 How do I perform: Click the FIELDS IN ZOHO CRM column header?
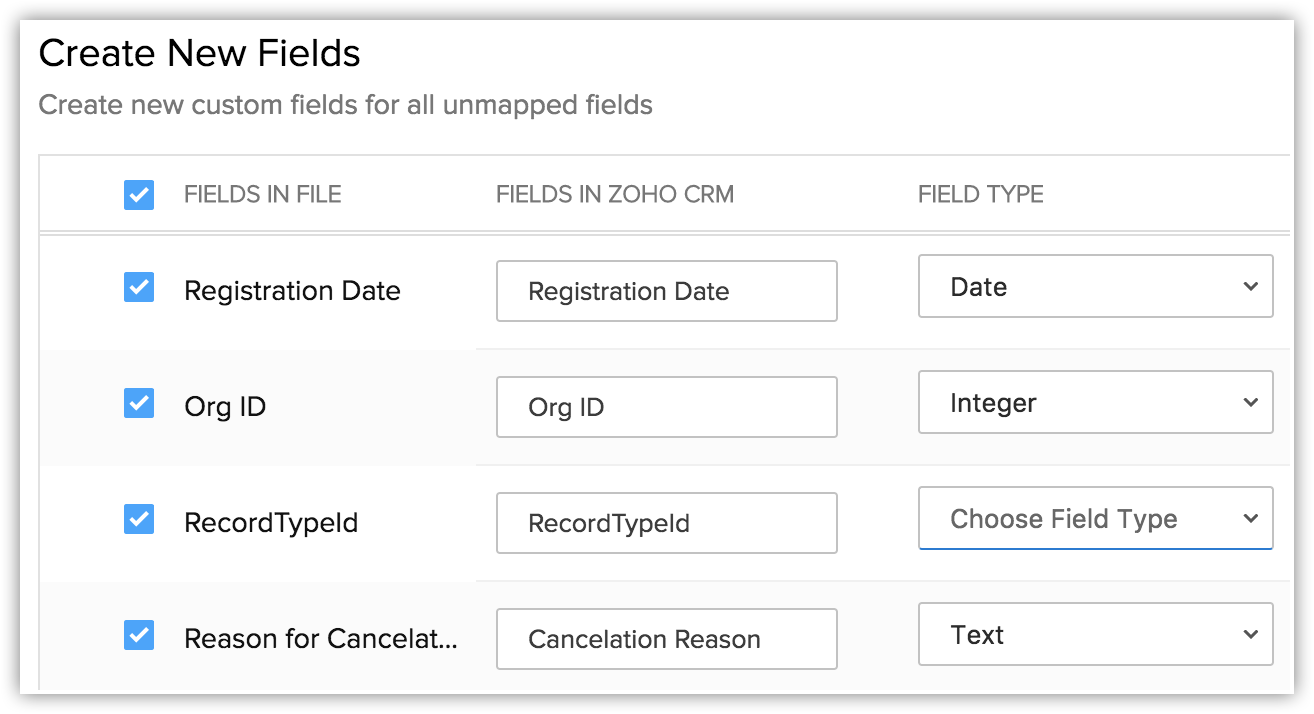tap(614, 195)
